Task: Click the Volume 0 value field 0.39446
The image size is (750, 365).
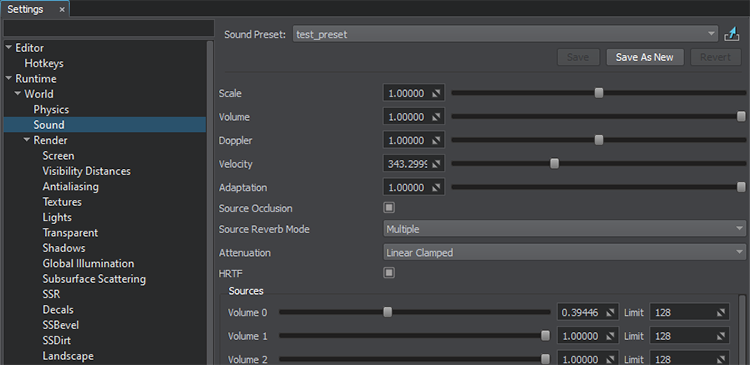Action: [x=588, y=313]
